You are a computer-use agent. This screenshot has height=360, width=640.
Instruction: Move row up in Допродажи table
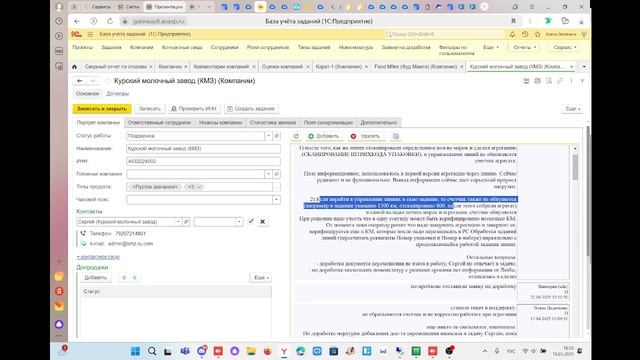(124, 278)
